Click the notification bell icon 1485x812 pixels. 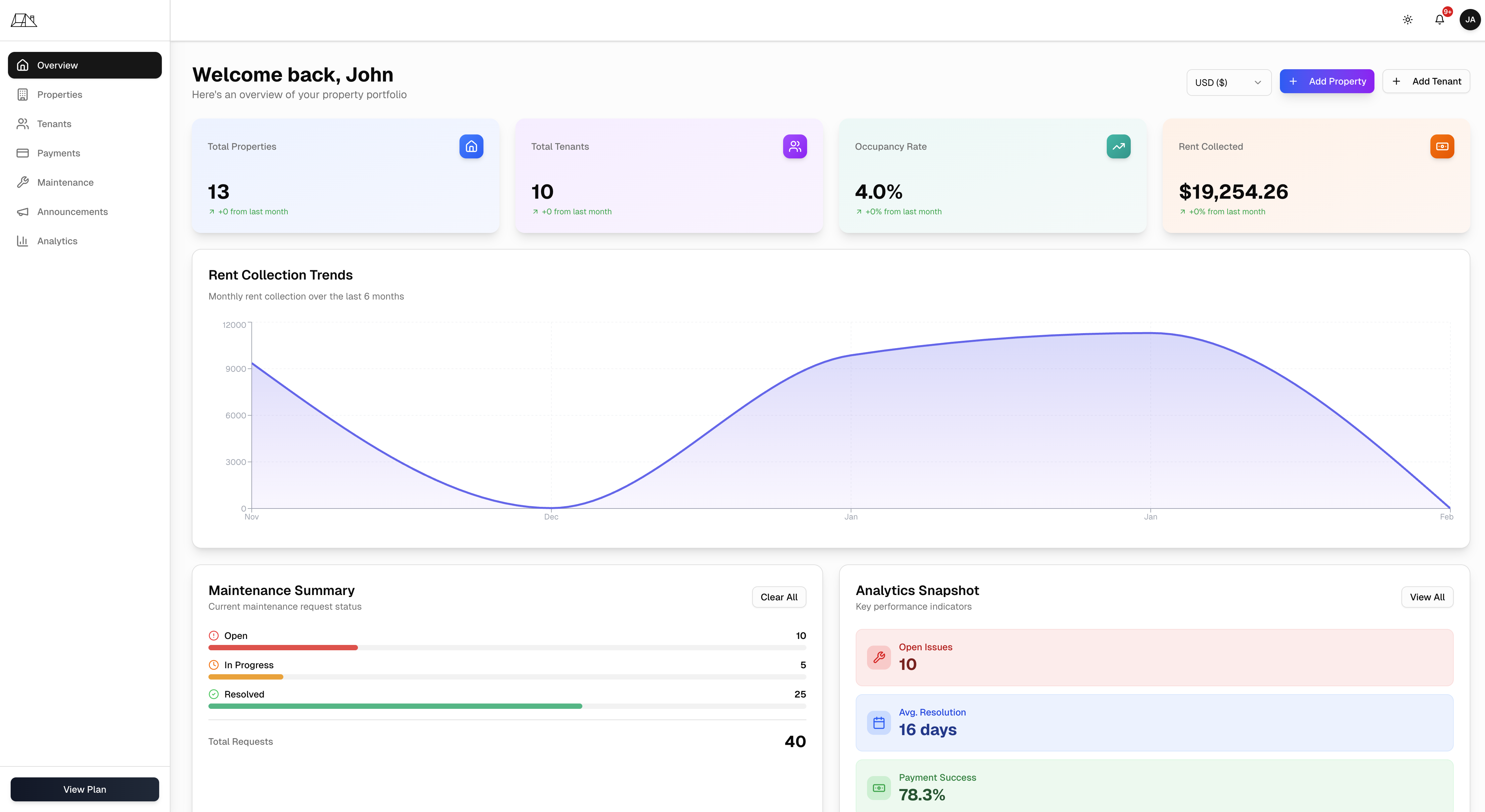[1439, 20]
